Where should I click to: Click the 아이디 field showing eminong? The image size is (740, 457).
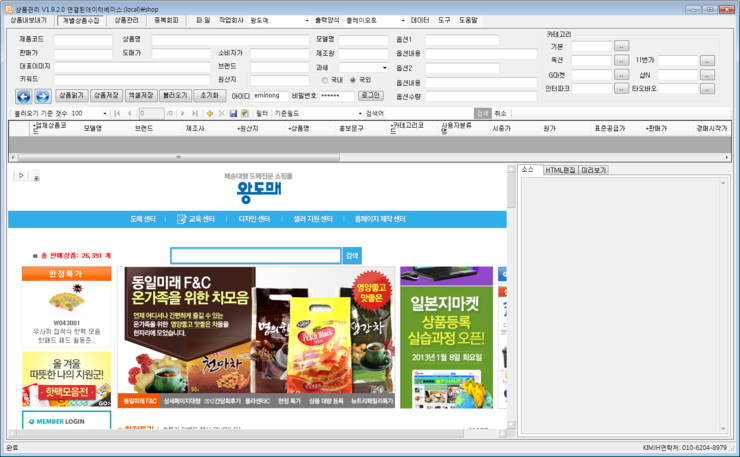pyautogui.click(x=270, y=96)
